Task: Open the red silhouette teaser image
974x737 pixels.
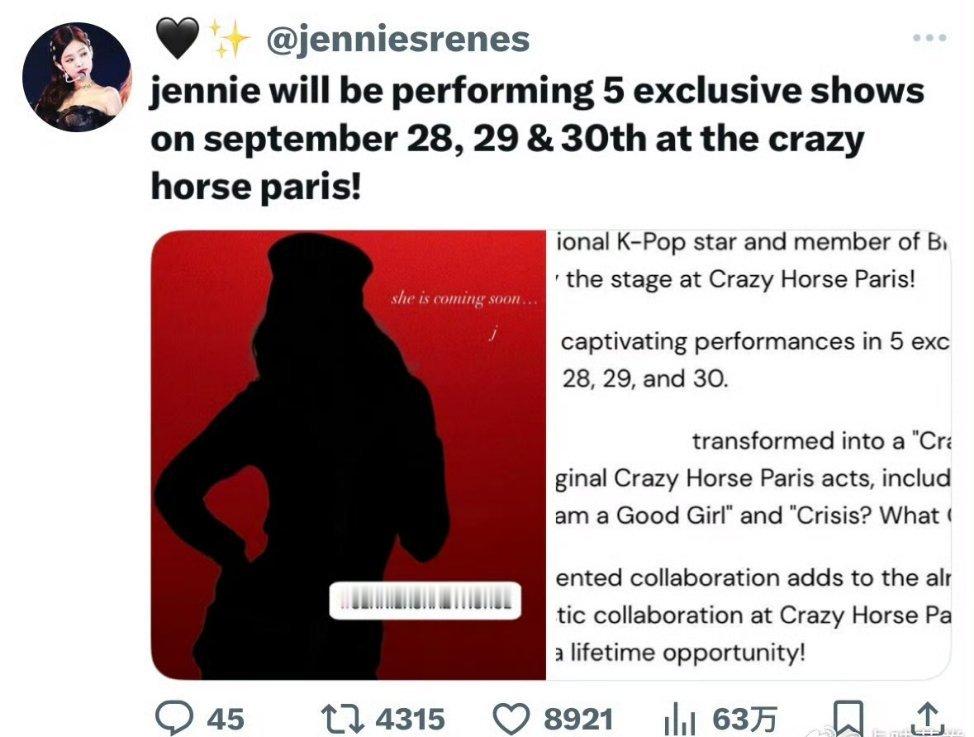Action: pyautogui.click(x=348, y=455)
